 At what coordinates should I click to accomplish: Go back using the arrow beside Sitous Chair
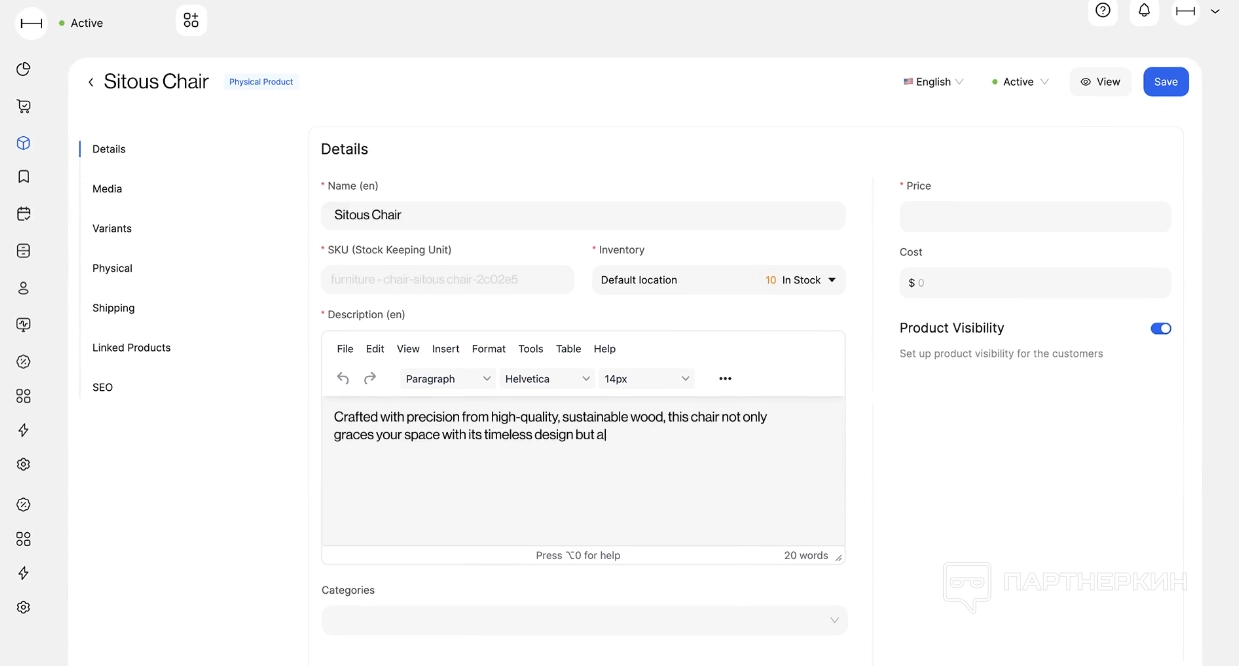[x=91, y=82]
